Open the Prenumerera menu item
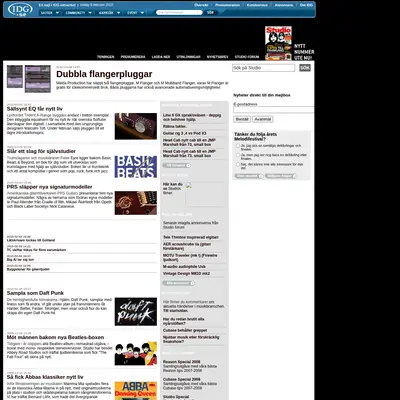Viewport: 400px width, 400px height. pos(133,57)
